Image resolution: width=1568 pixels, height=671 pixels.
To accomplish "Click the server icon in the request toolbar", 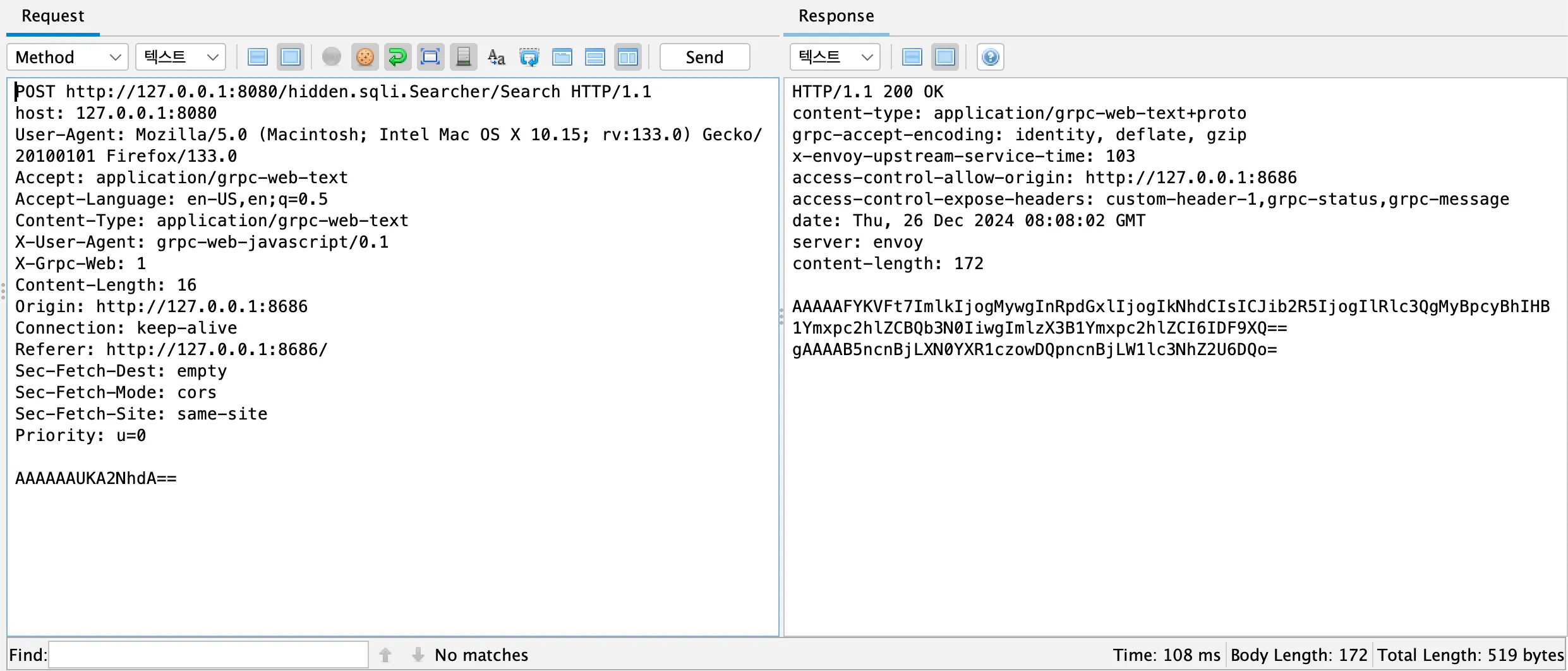I will 464,56.
